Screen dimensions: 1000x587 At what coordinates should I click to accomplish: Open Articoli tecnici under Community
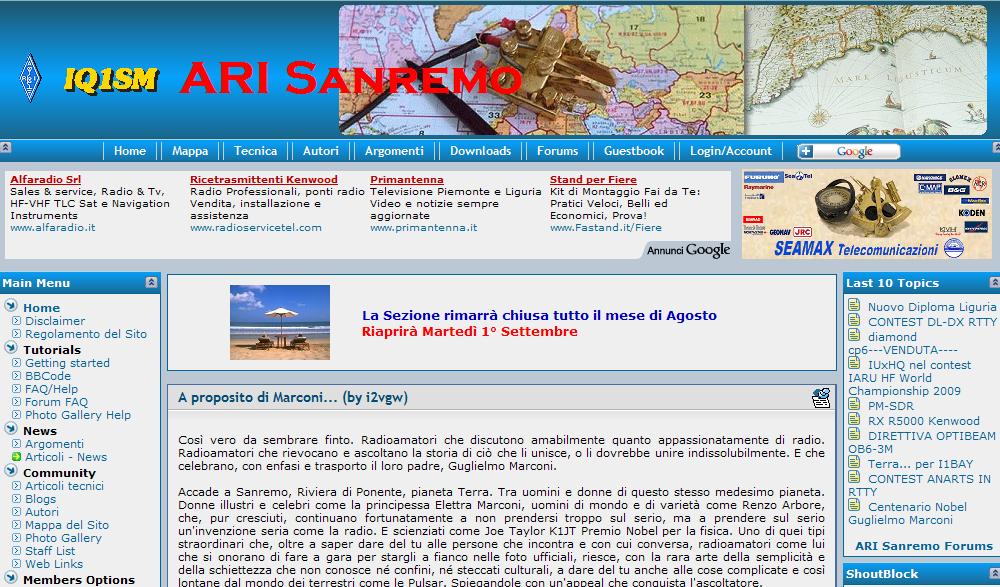64,486
